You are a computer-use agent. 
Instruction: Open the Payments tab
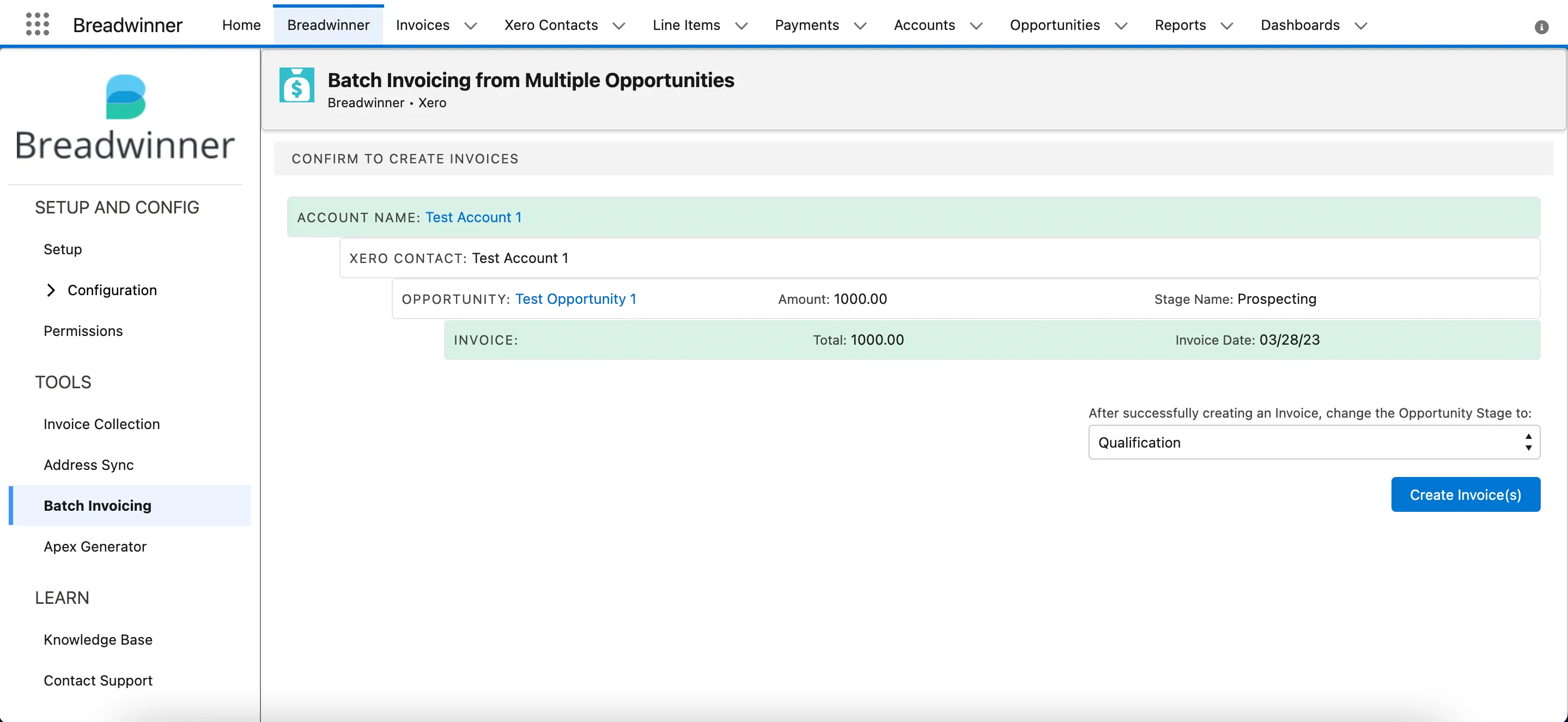point(806,25)
